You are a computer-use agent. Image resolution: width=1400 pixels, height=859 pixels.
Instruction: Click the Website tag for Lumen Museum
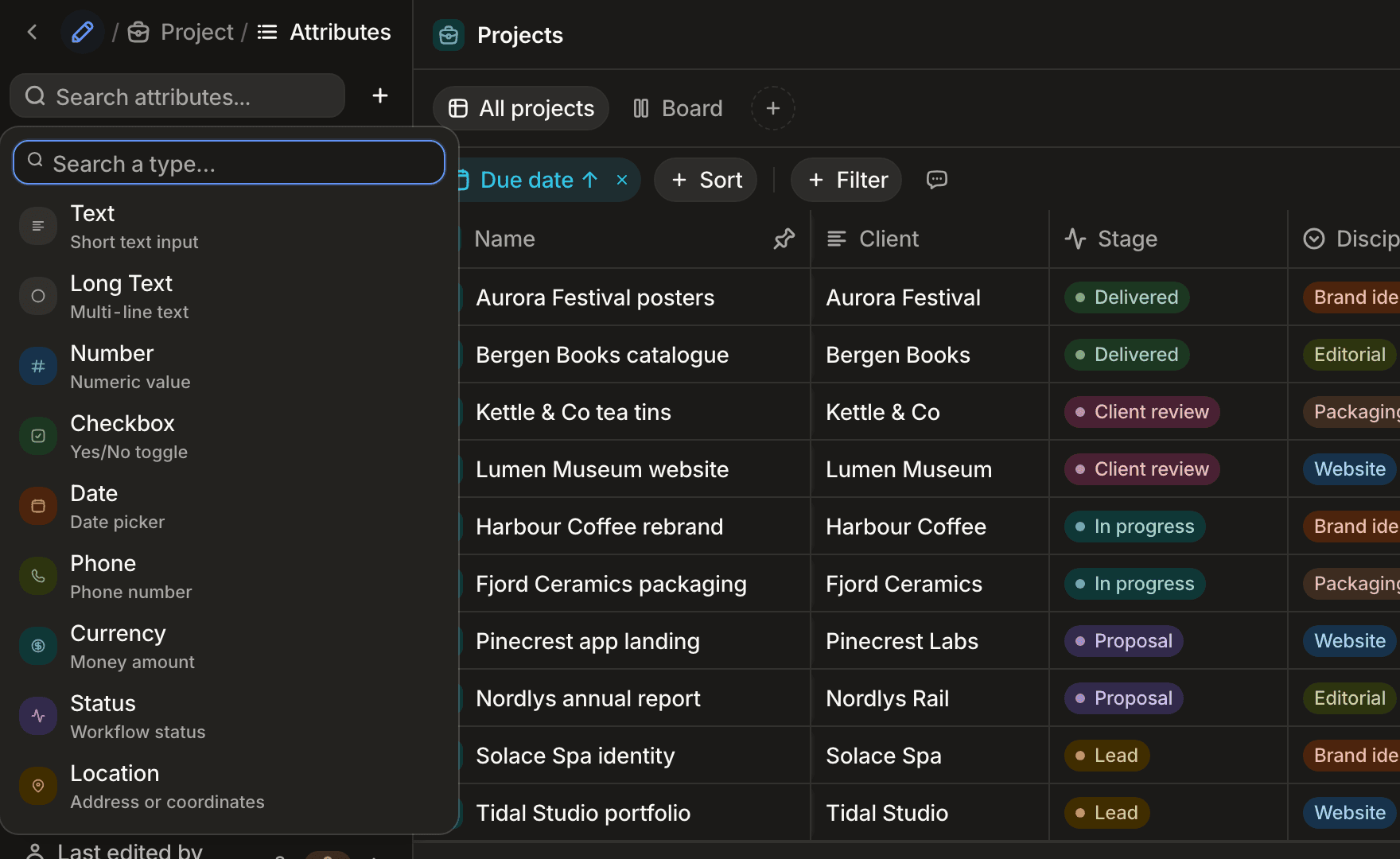pos(1350,469)
